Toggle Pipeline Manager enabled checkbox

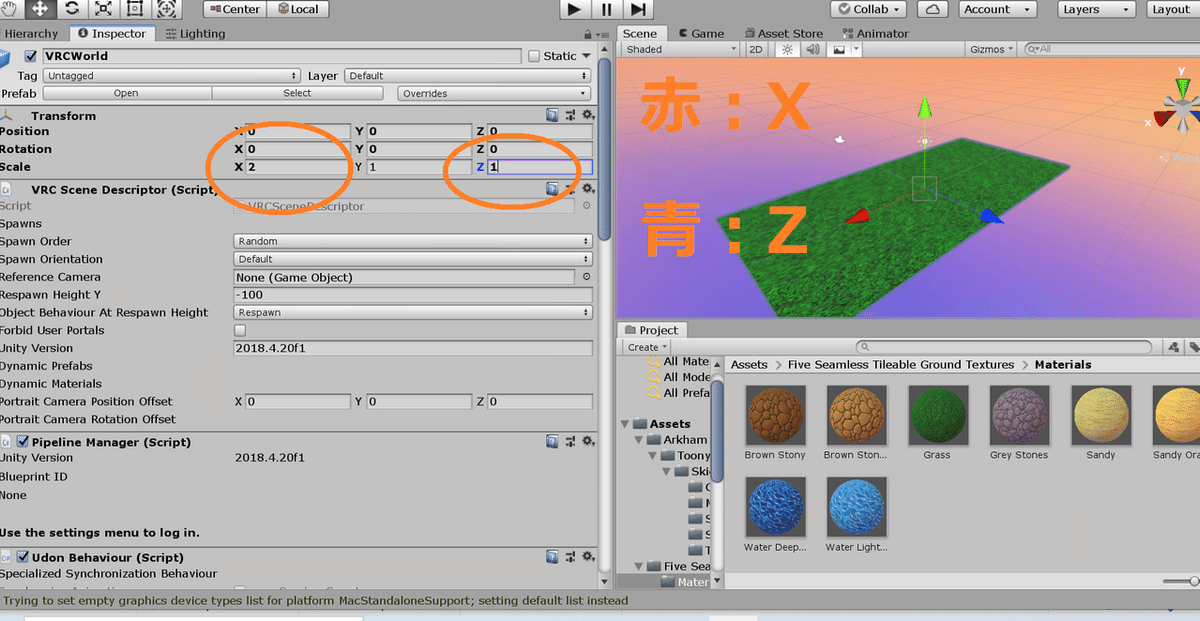23,441
